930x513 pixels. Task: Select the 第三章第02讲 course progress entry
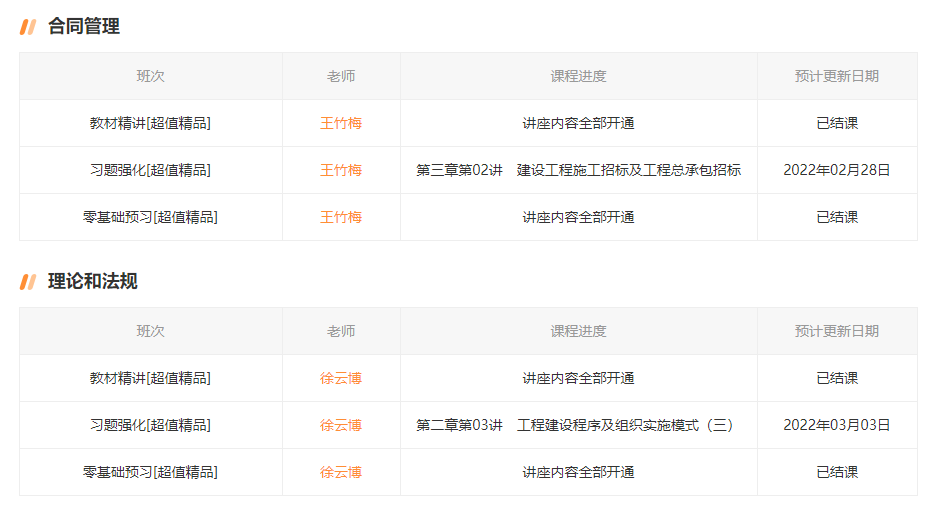(578, 170)
